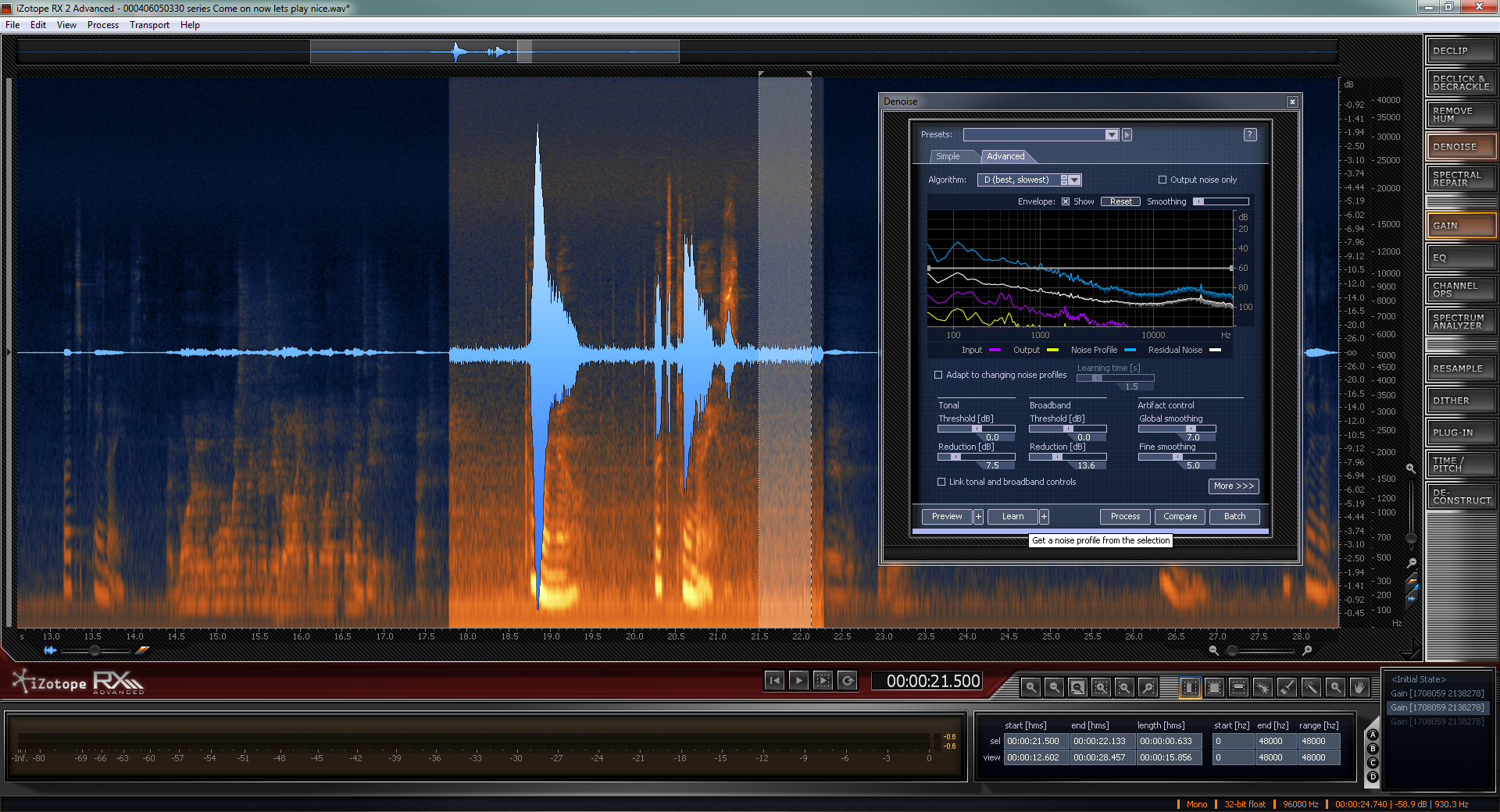
Task: Open the Presets dropdown
Action: 1041,134
